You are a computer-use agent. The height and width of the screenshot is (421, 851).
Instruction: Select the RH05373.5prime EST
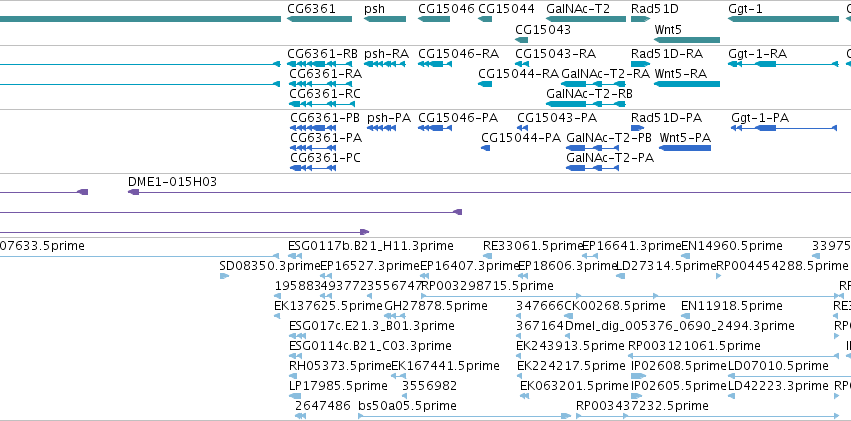[x=294, y=377]
